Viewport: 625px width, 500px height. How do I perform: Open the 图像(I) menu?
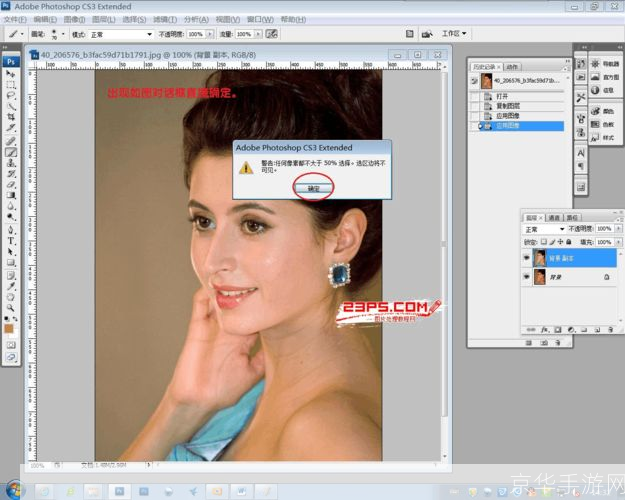75,20
